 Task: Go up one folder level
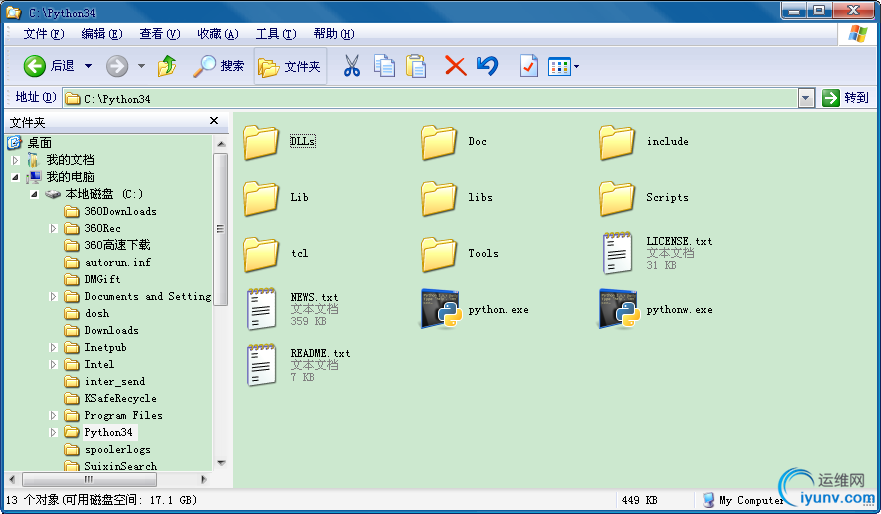coord(167,66)
